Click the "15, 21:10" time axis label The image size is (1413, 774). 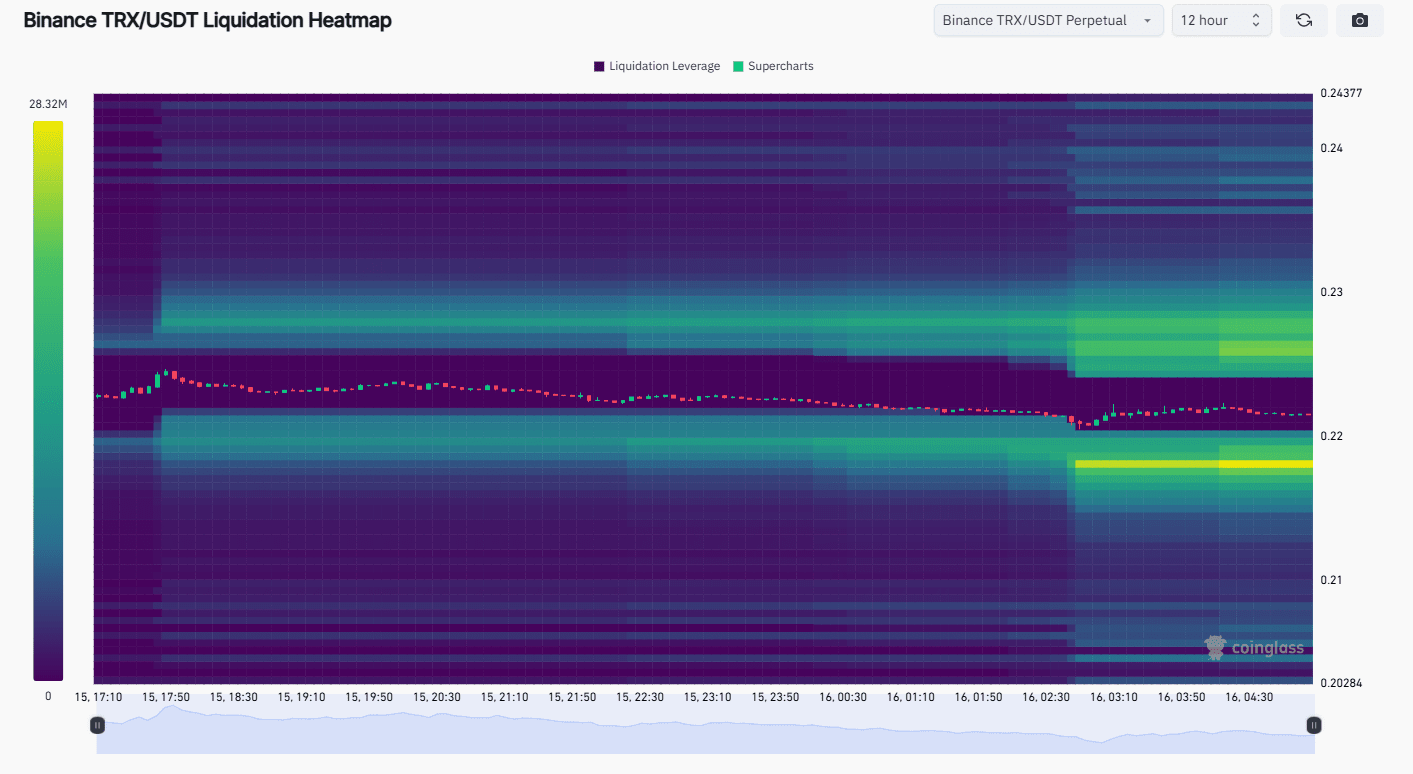505,696
